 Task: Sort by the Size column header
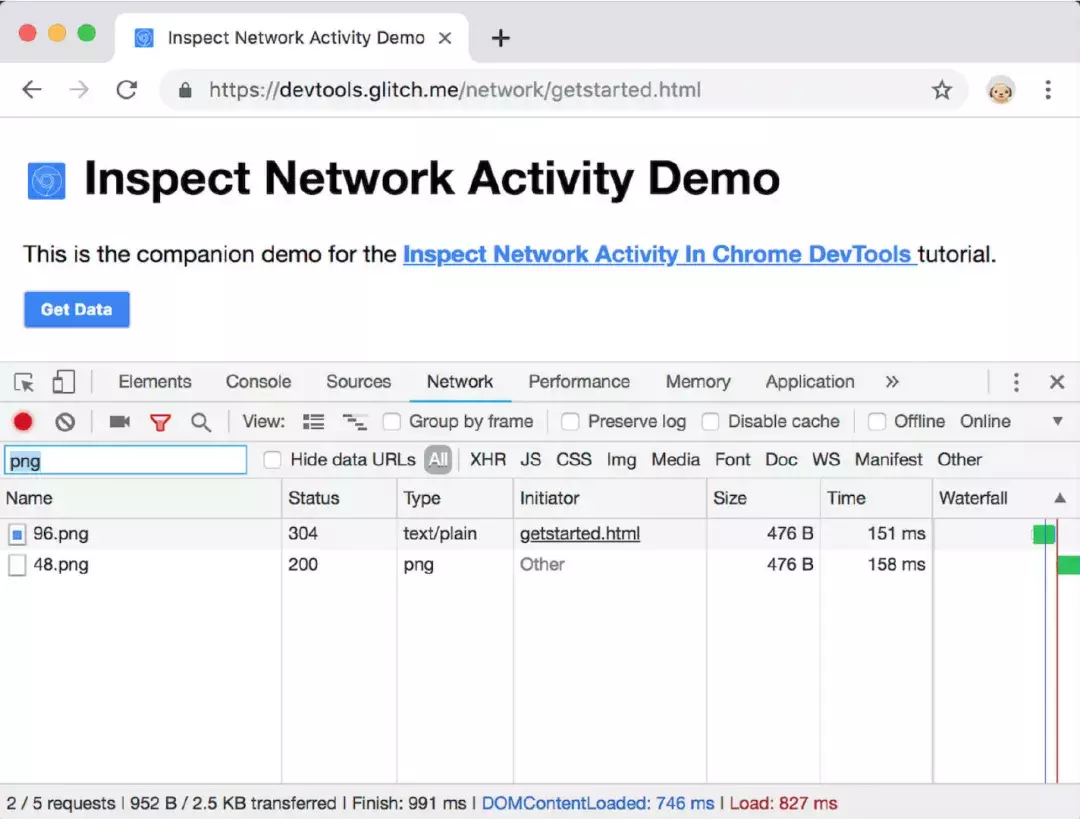[x=762, y=498]
